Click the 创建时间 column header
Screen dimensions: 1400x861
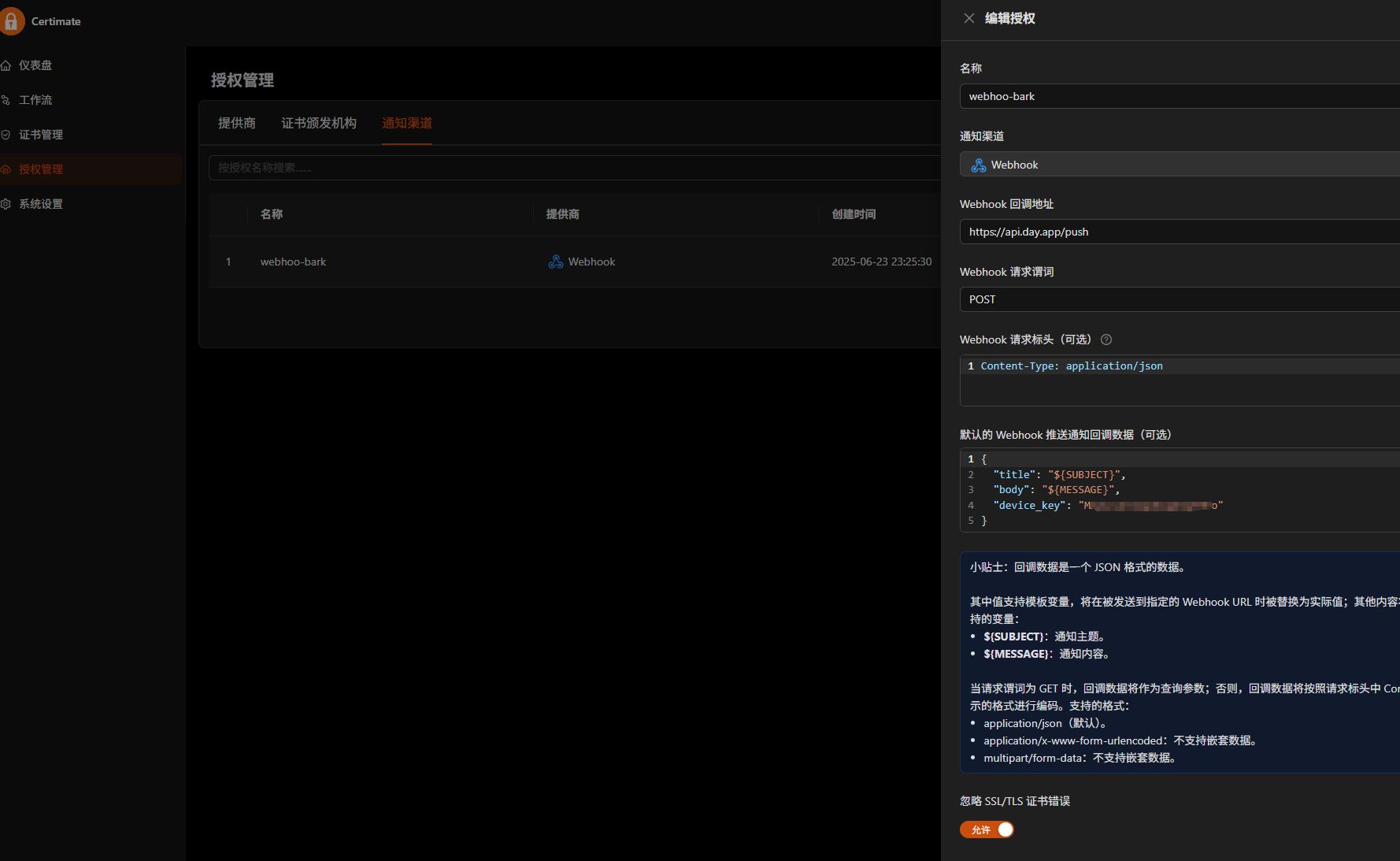854,214
